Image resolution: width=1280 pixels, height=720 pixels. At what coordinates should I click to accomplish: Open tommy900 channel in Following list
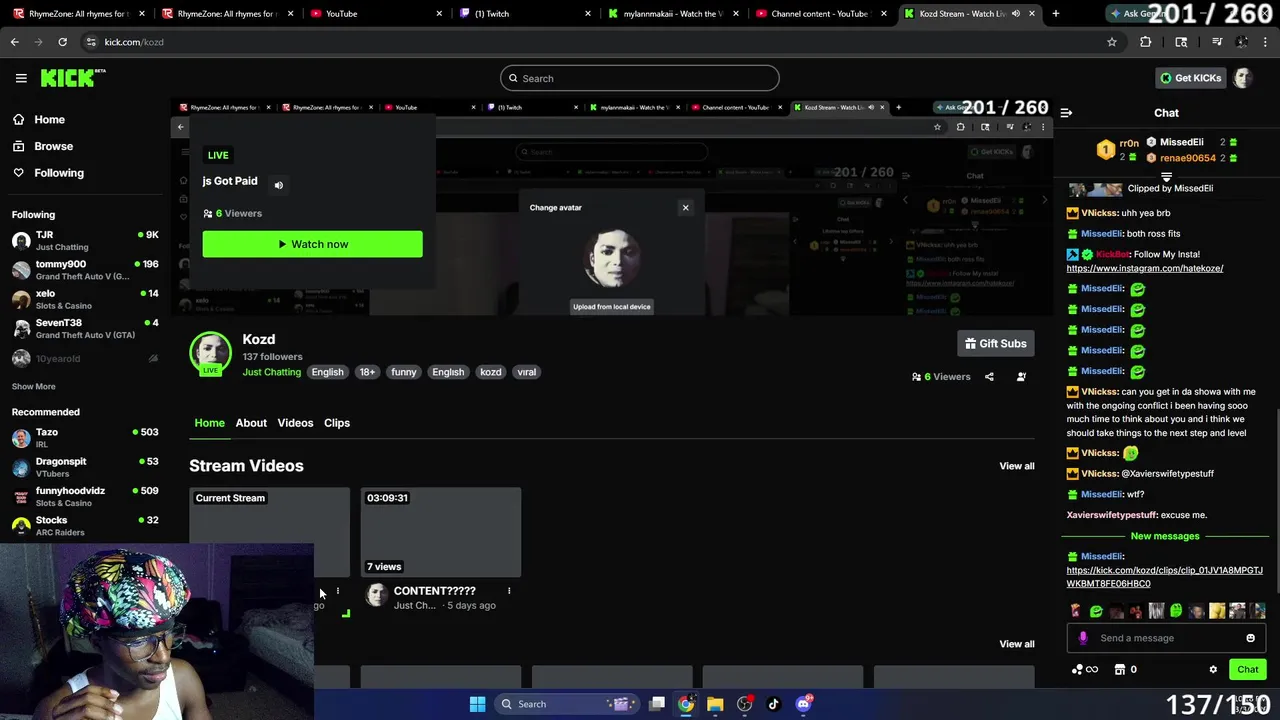pyautogui.click(x=85, y=270)
